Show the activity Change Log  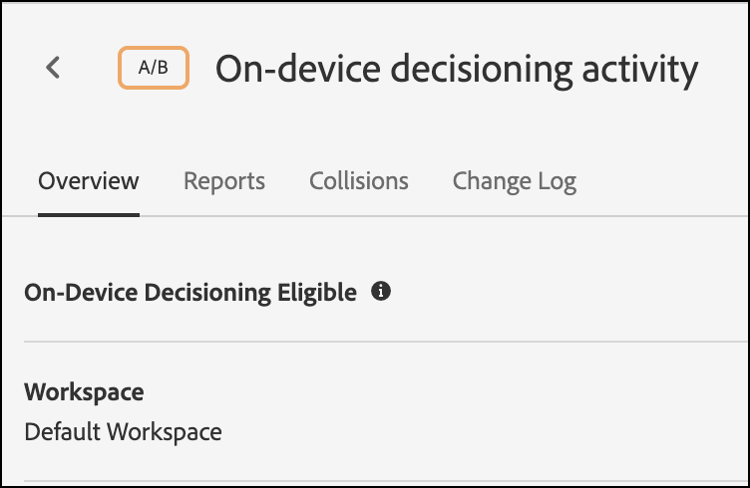(x=514, y=181)
